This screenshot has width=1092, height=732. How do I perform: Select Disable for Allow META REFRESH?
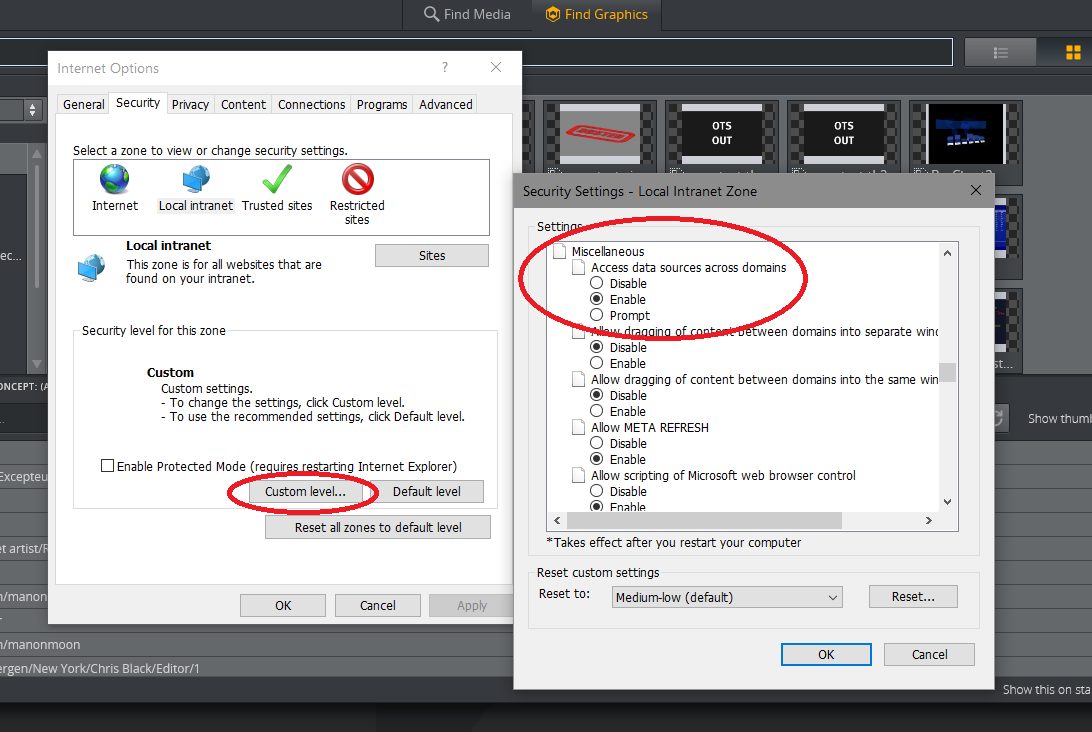[x=597, y=443]
